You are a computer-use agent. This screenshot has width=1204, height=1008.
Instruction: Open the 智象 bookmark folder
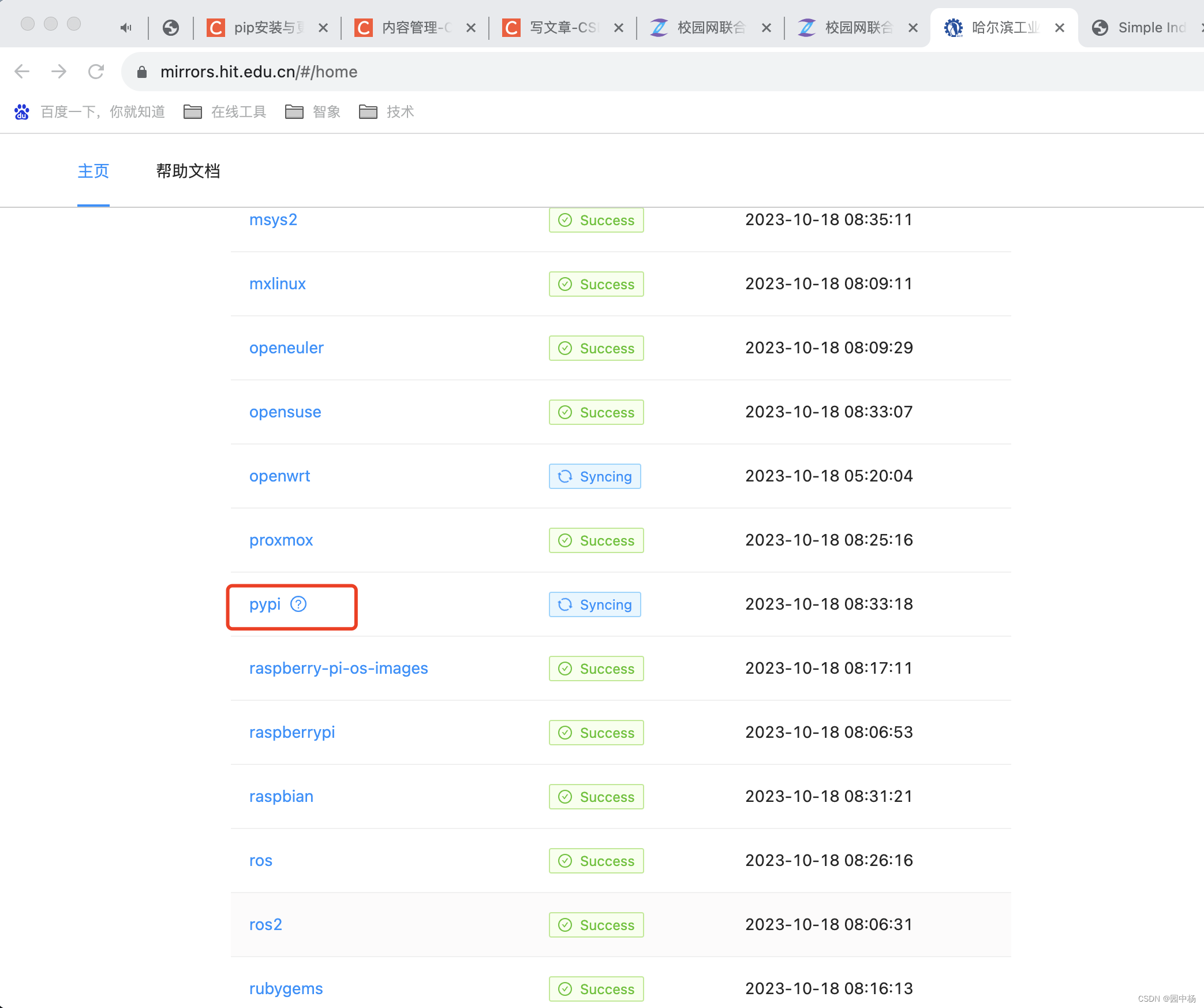tap(313, 112)
